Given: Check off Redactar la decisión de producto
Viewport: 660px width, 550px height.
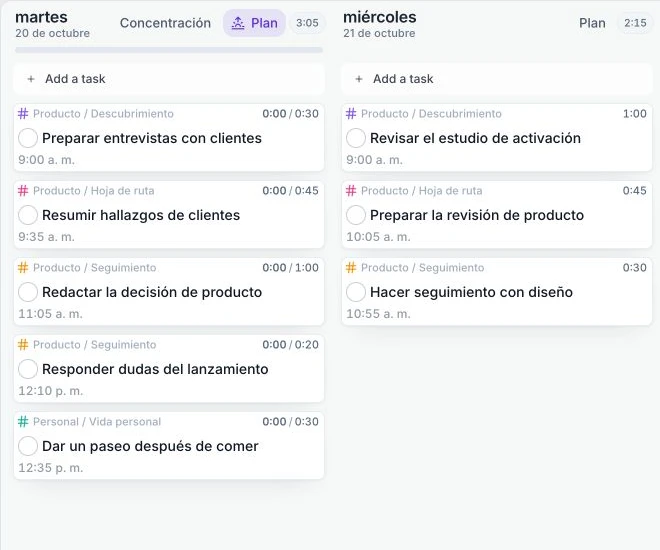Looking at the screenshot, I should (28, 292).
